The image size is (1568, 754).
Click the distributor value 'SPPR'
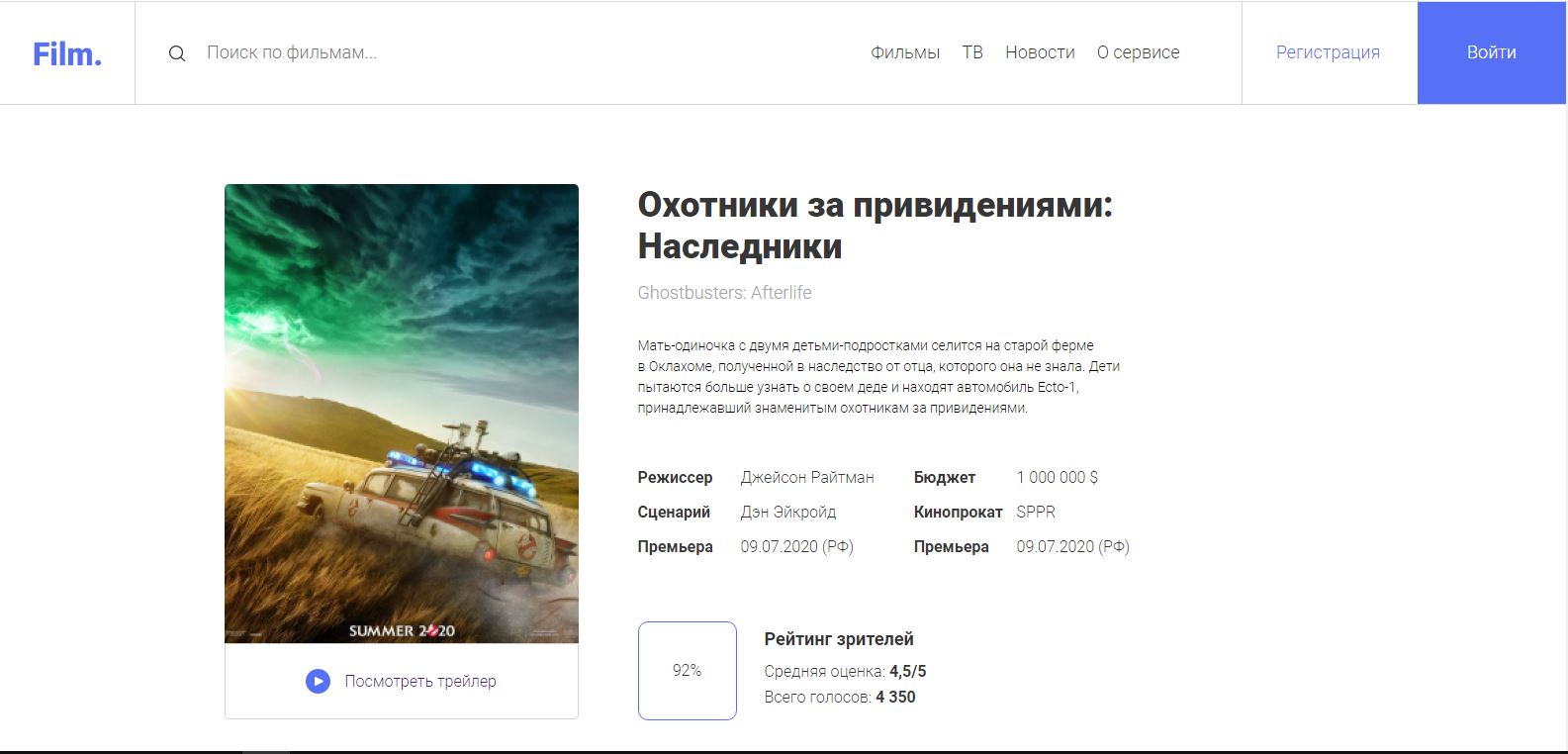point(1036,512)
